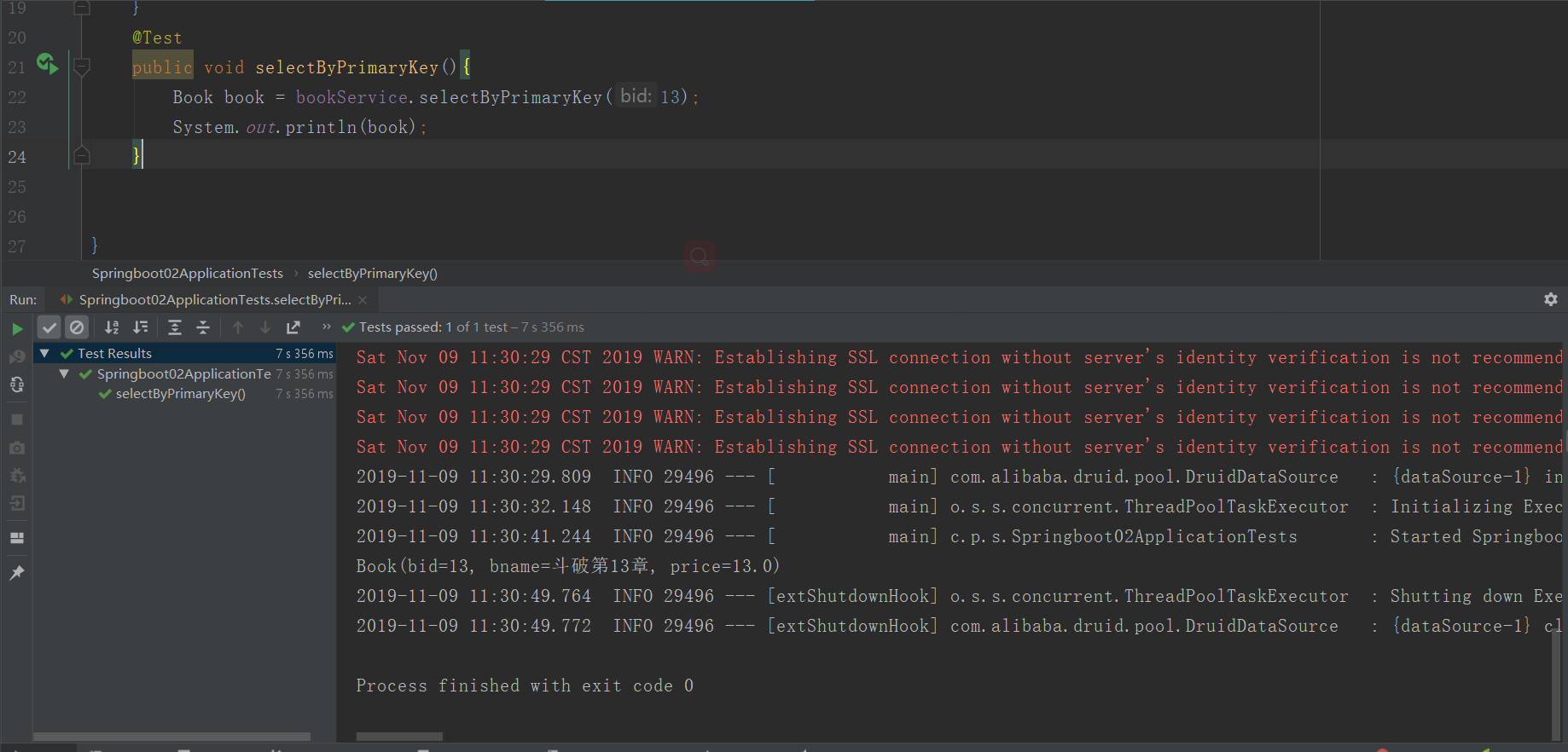Viewport: 1568px width, 752px height.
Task: Sort tests by duration
Action: click(141, 327)
